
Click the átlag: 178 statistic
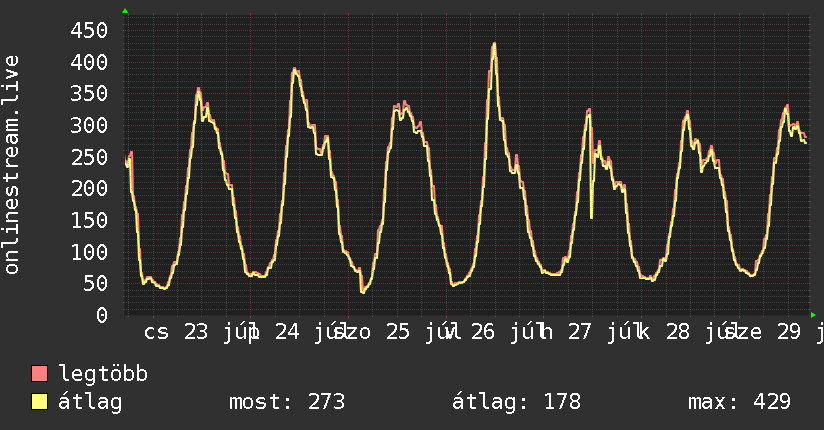(516, 402)
